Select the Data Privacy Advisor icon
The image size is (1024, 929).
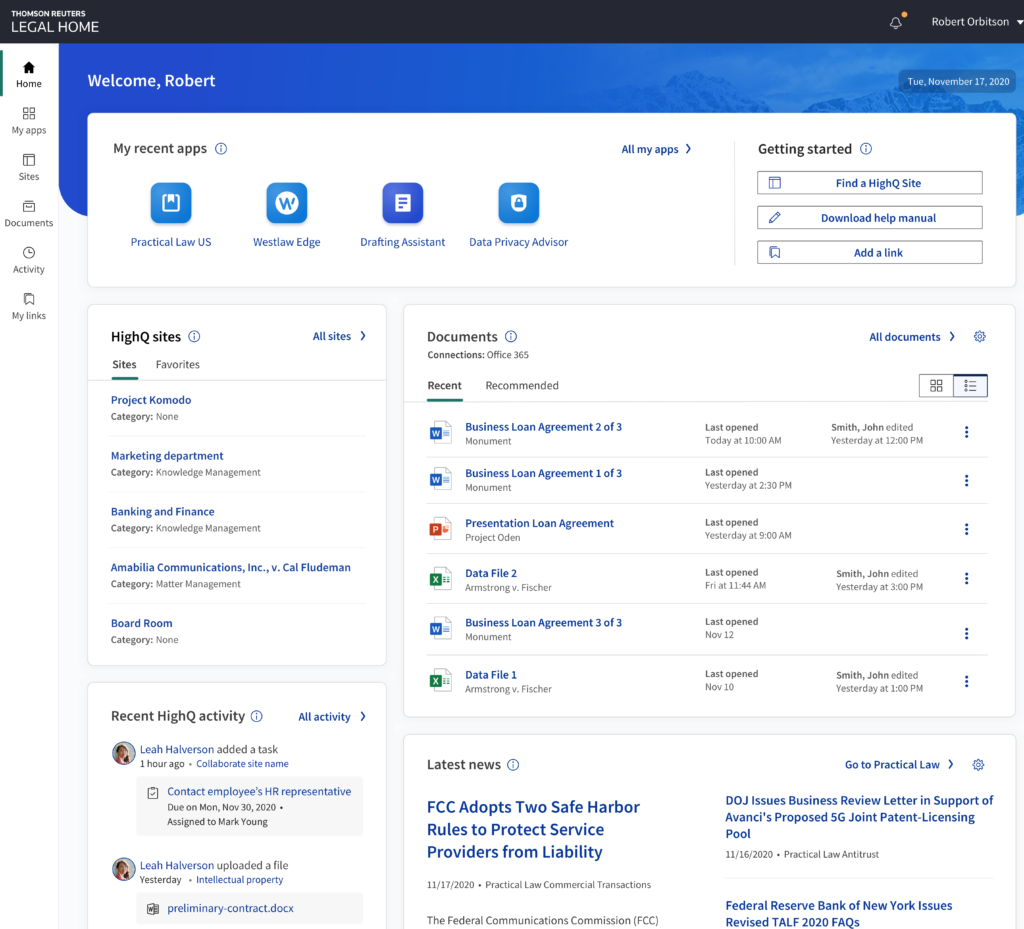[x=518, y=202]
